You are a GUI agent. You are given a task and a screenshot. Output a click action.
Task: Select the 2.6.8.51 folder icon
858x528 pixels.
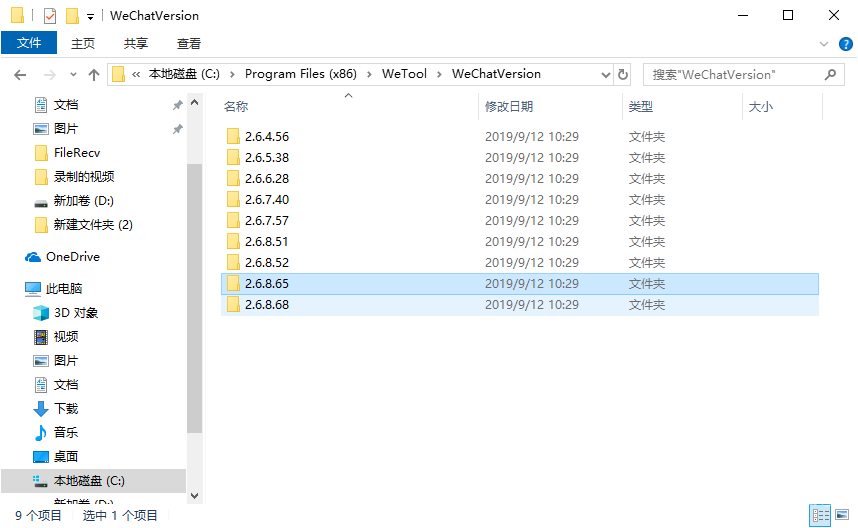click(x=233, y=241)
